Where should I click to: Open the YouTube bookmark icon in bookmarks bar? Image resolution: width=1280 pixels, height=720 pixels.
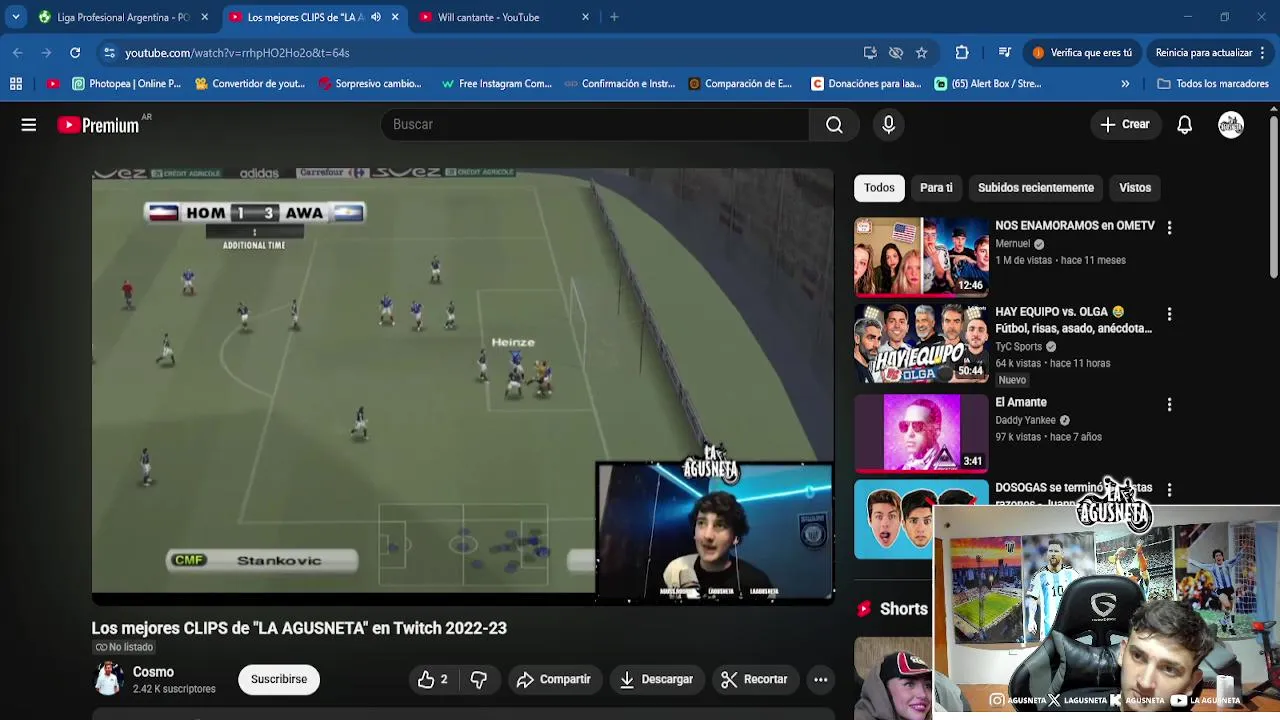point(53,84)
